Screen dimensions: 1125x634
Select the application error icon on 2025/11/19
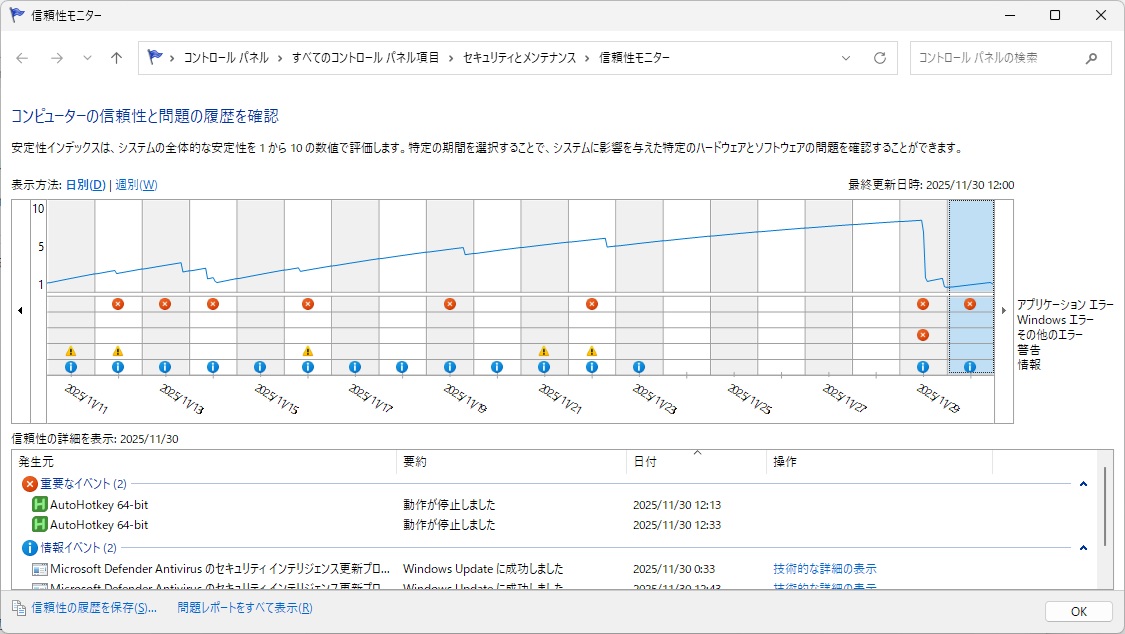tap(450, 304)
